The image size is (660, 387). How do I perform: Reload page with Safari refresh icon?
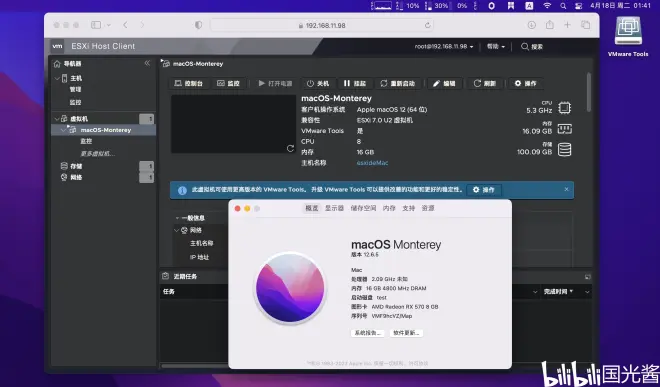coord(427,25)
